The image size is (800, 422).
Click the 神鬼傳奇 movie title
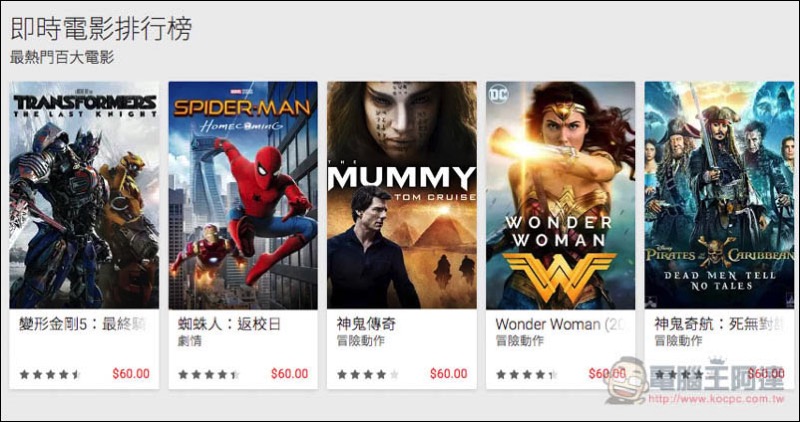click(x=366, y=324)
